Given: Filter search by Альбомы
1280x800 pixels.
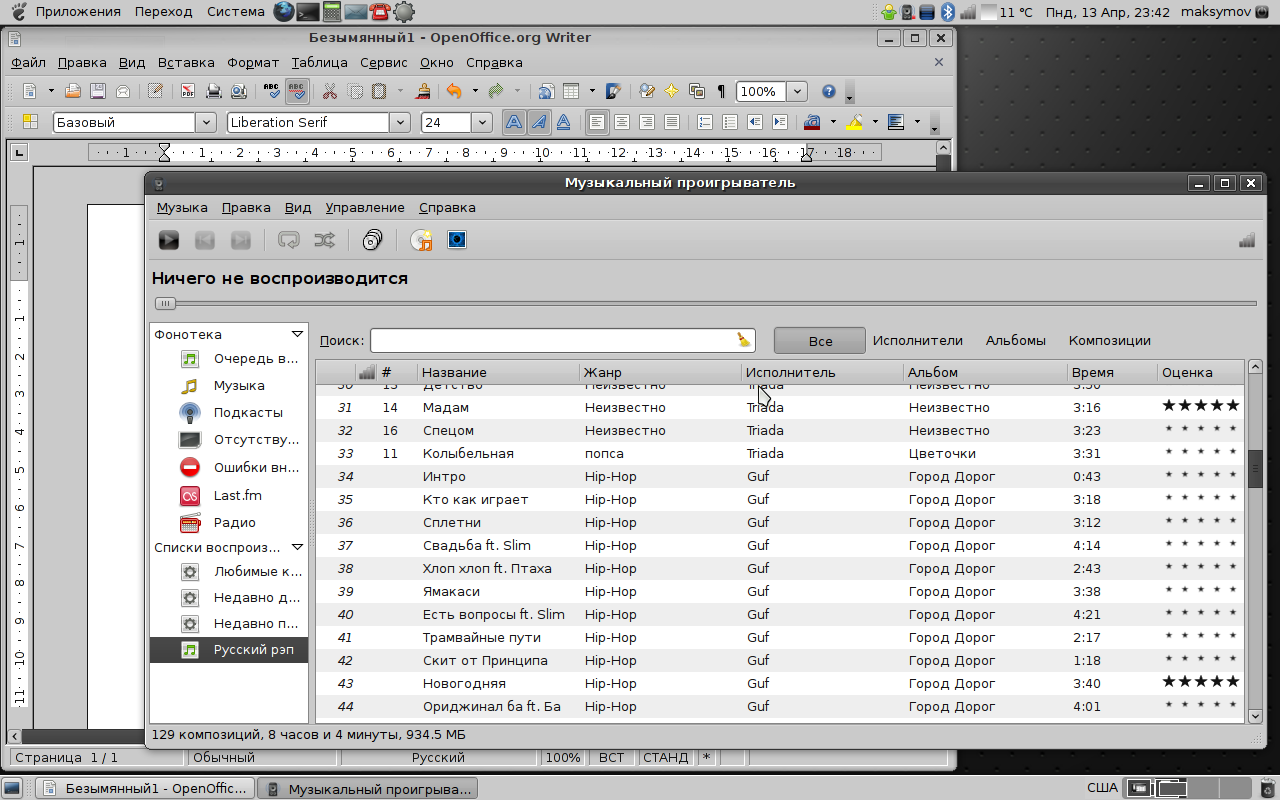Looking at the screenshot, I should [1016, 341].
